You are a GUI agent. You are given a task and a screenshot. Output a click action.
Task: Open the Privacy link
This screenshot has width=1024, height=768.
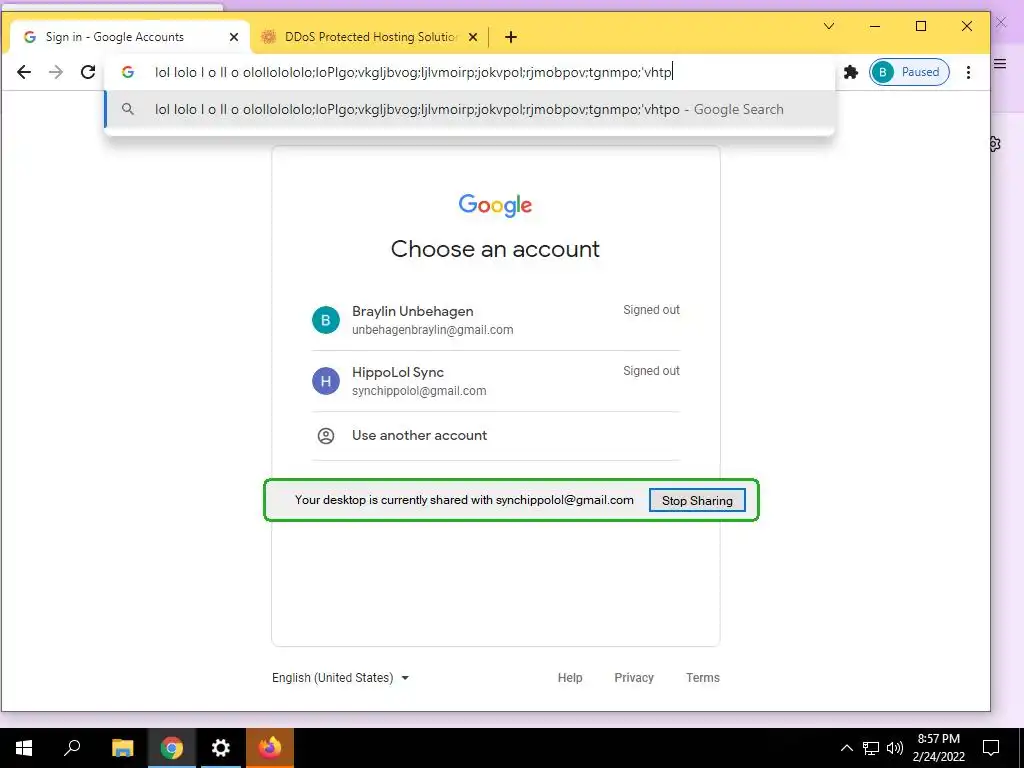[633, 678]
